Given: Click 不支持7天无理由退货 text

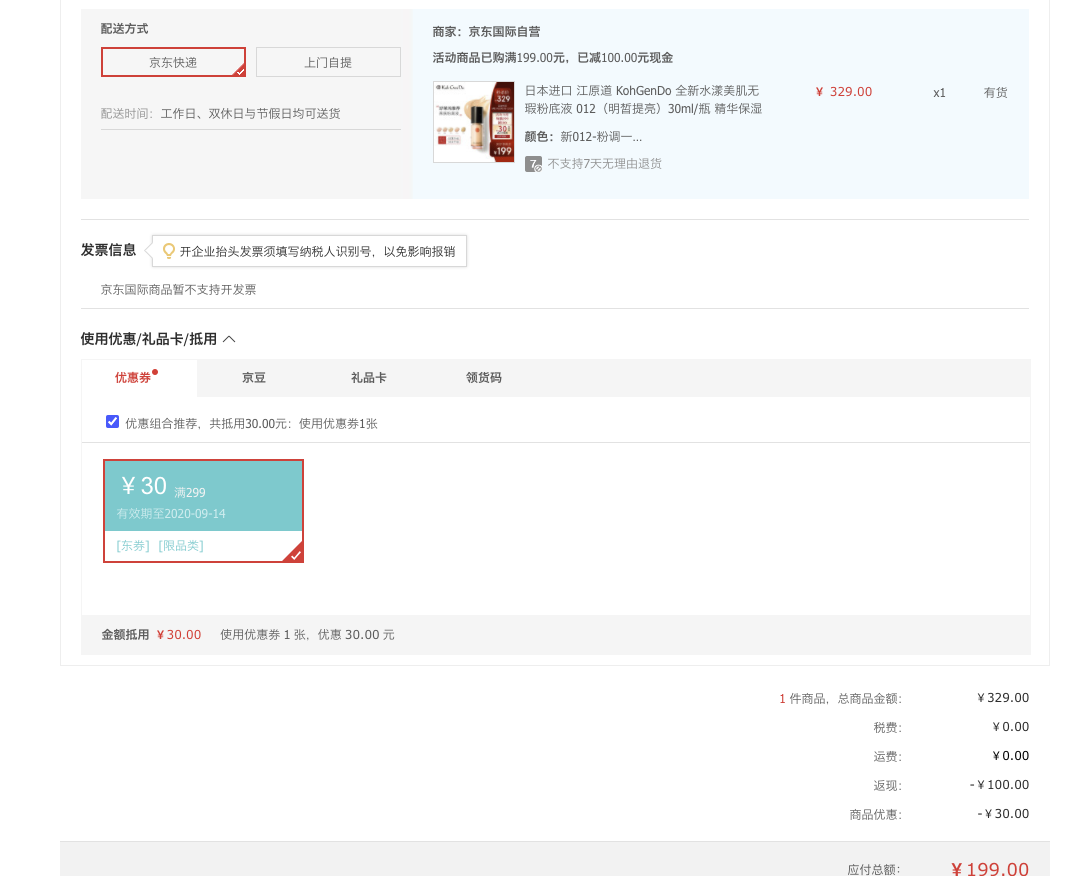Looking at the screenshot, I should click(604, 164).
